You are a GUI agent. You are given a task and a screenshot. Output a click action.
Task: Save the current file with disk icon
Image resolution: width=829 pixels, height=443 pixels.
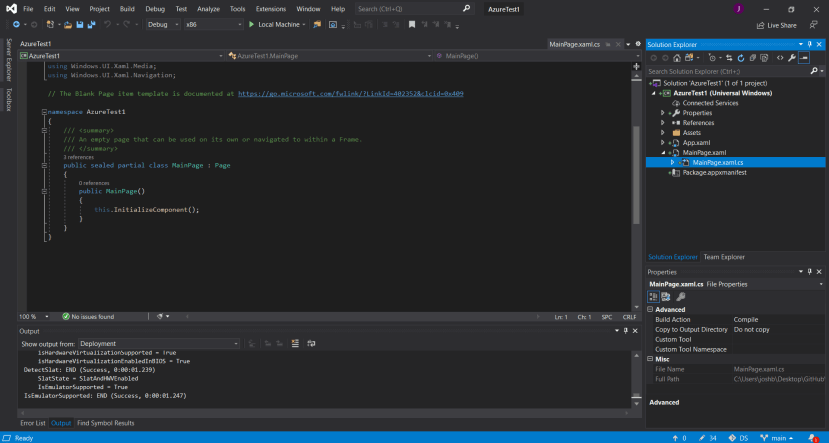[80, 24]
